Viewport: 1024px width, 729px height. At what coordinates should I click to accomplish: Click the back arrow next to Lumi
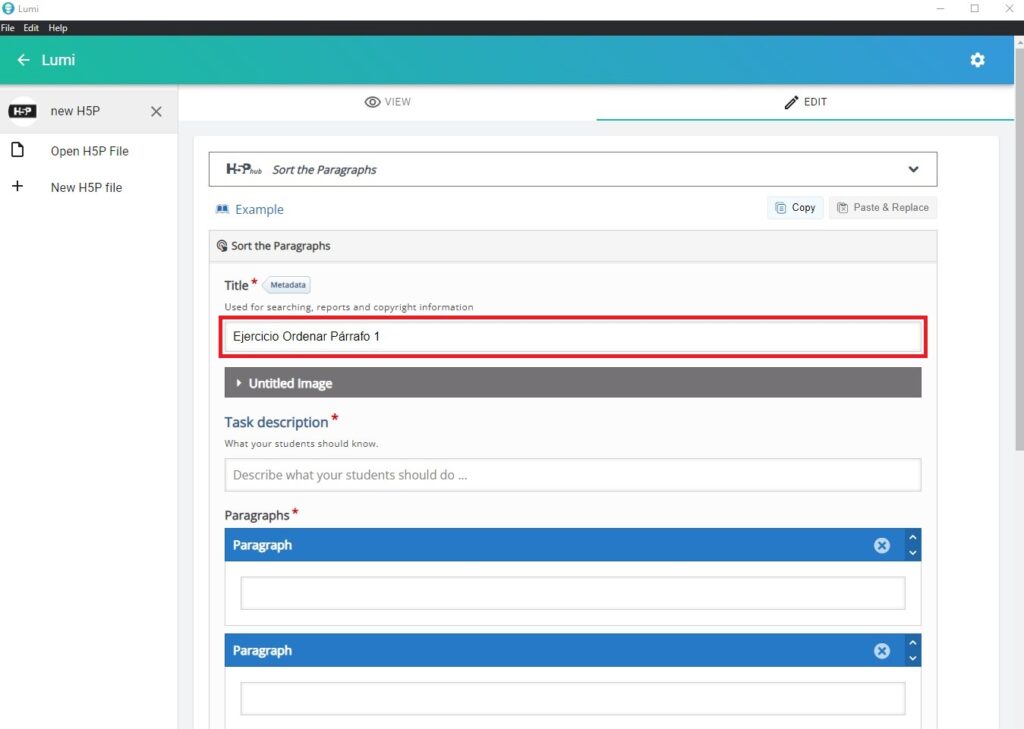pos(23,60)
